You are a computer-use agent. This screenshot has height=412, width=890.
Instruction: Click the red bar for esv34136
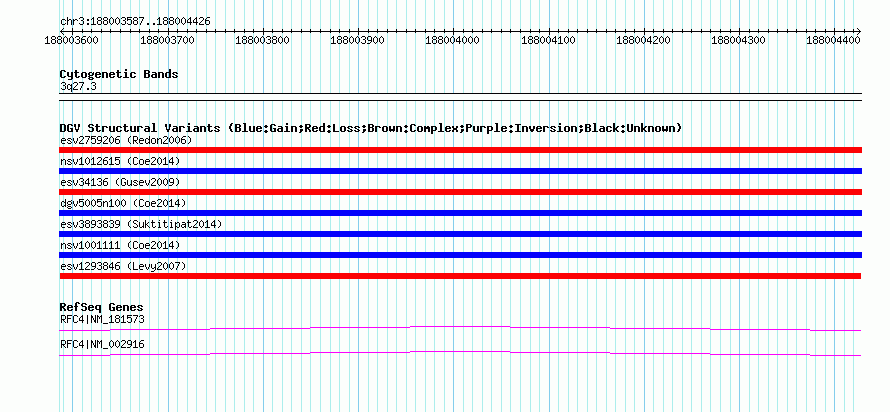(461, 192)
